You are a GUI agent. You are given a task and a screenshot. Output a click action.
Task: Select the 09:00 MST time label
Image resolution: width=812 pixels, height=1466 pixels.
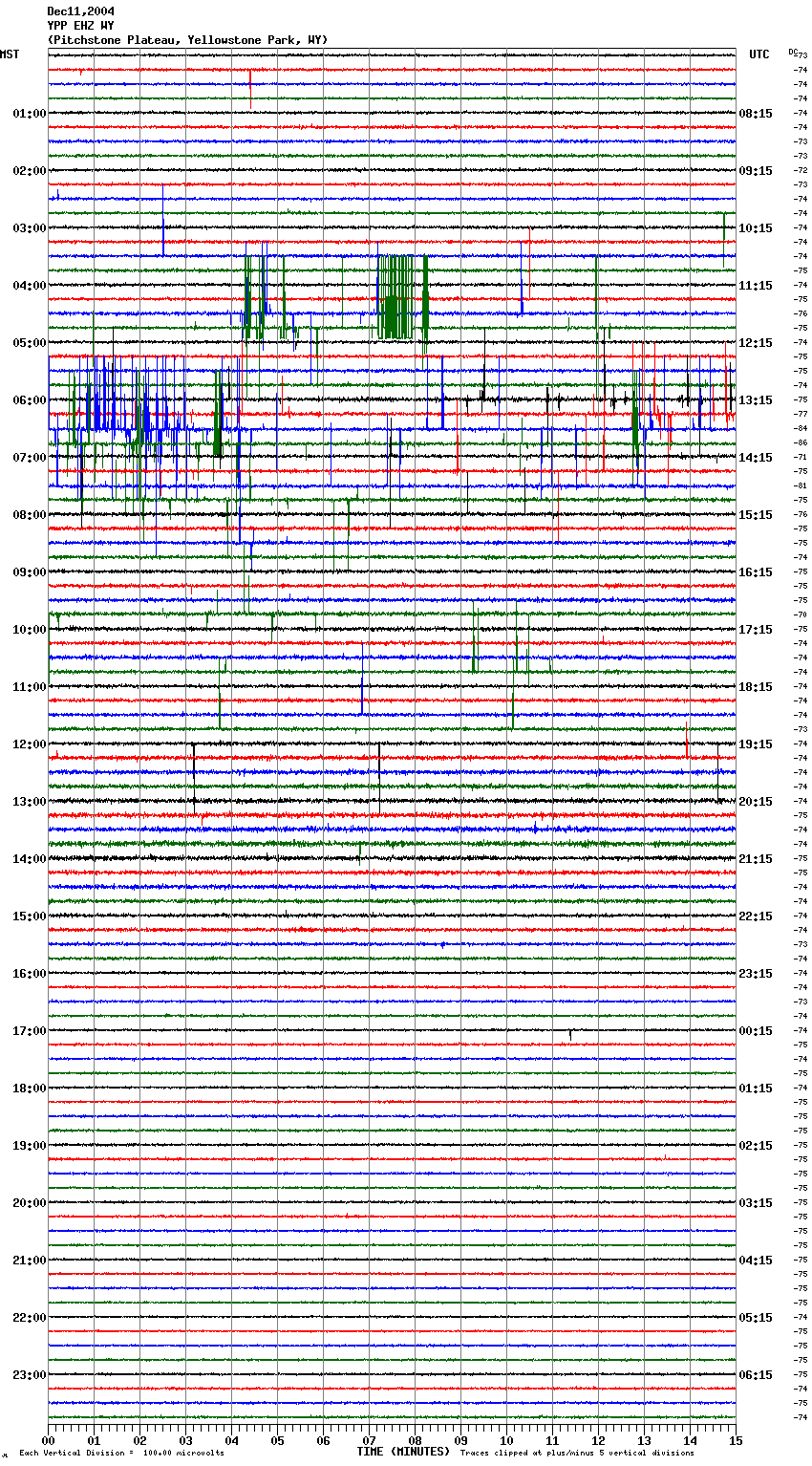click(x=30, y=572)
